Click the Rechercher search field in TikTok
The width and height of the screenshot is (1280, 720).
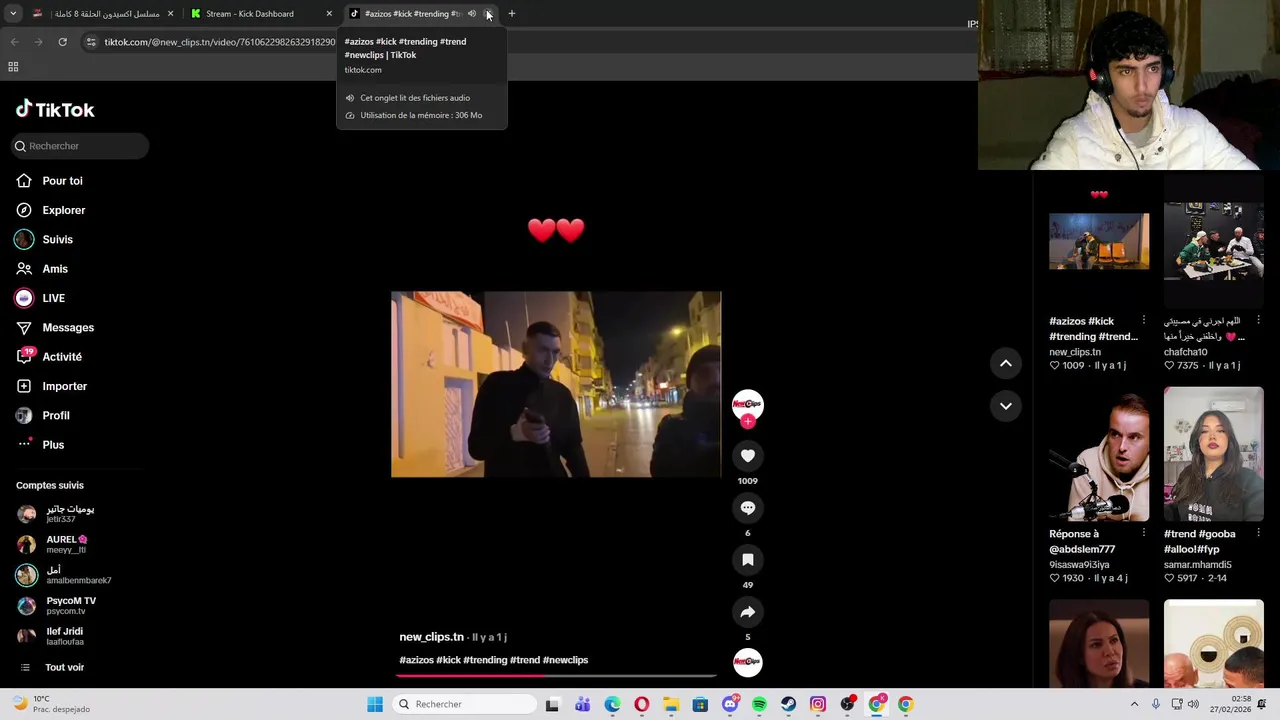click(x=80, y=146)
